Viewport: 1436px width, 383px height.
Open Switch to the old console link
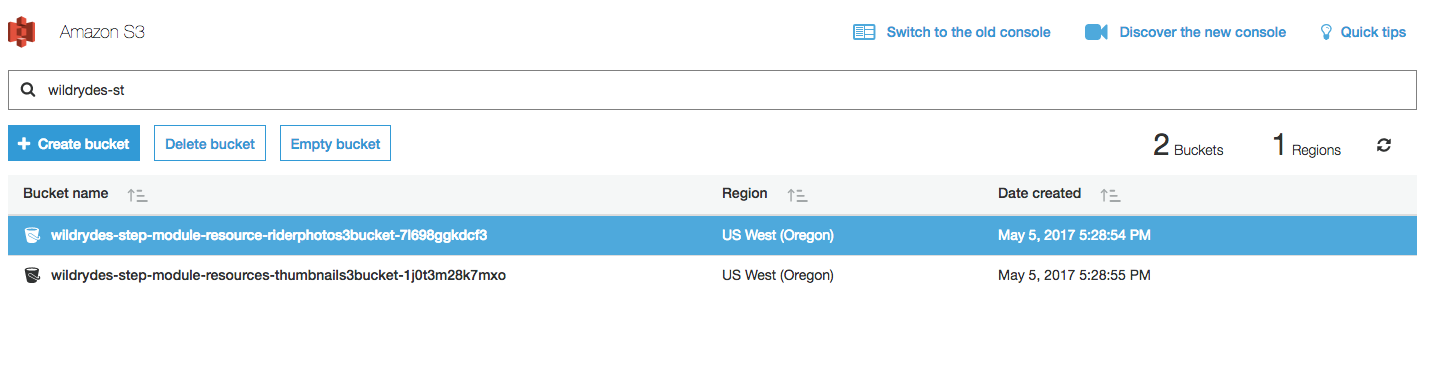[x=968, y=32]
